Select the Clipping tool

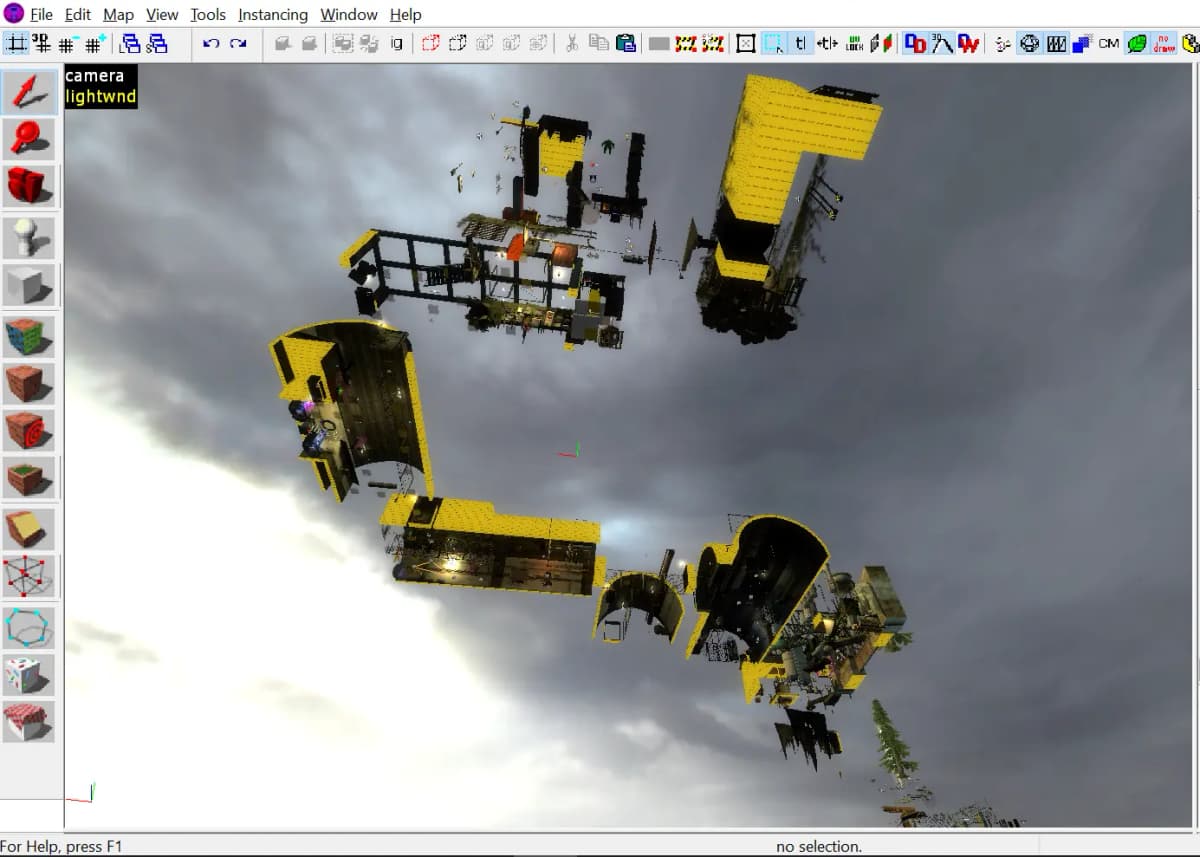pyautogui.click(x=28, y=529)
